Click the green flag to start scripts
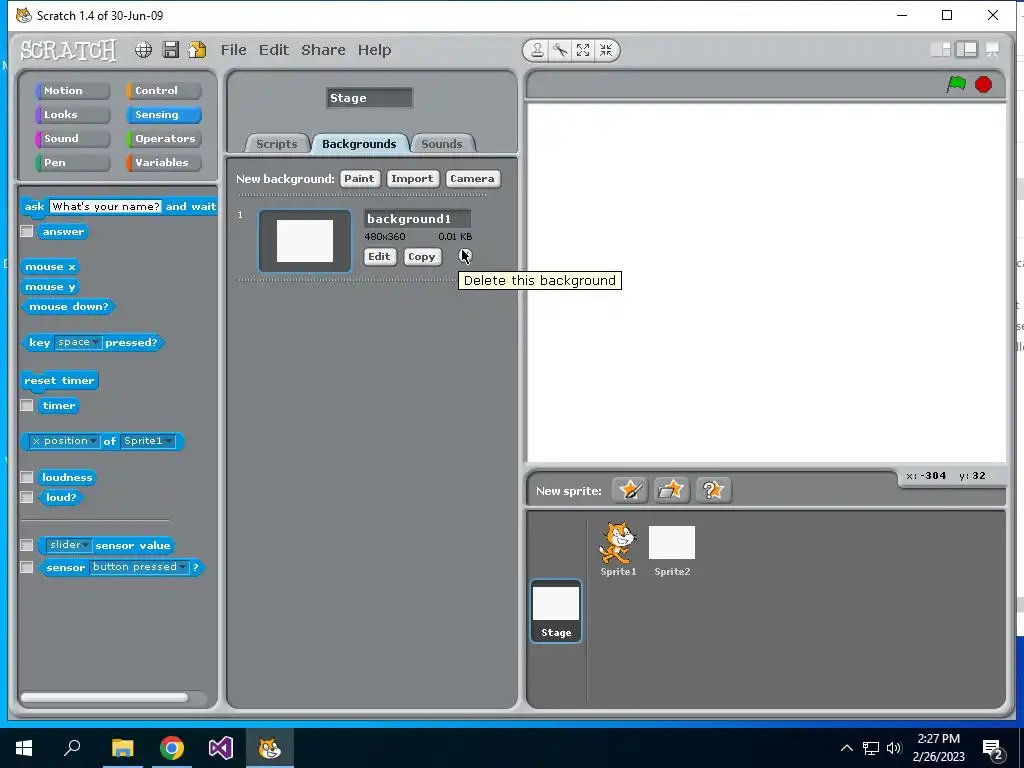Screen dimensions: 1024x768 click(956, 84)
